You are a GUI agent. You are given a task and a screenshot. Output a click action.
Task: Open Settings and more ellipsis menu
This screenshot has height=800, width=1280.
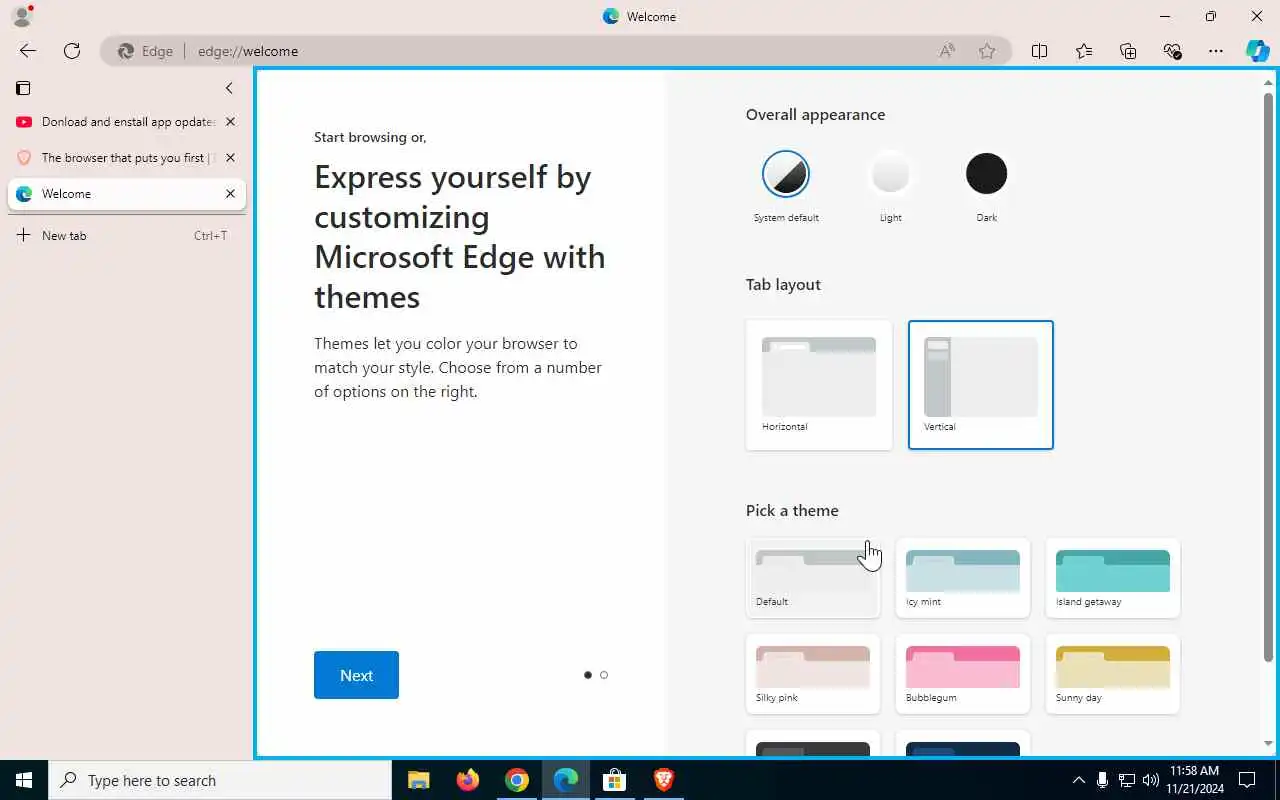(x=1216, y=51)
